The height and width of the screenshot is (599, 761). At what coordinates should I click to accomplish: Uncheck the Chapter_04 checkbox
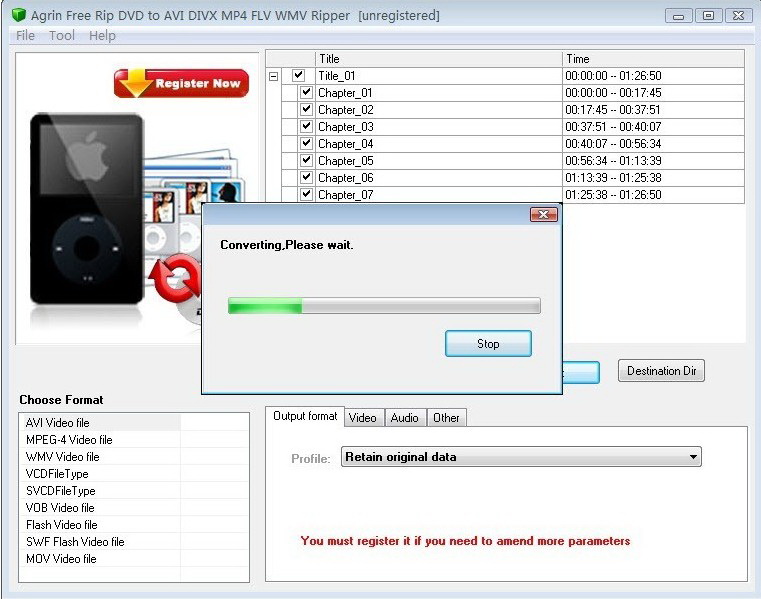(306, 143)
